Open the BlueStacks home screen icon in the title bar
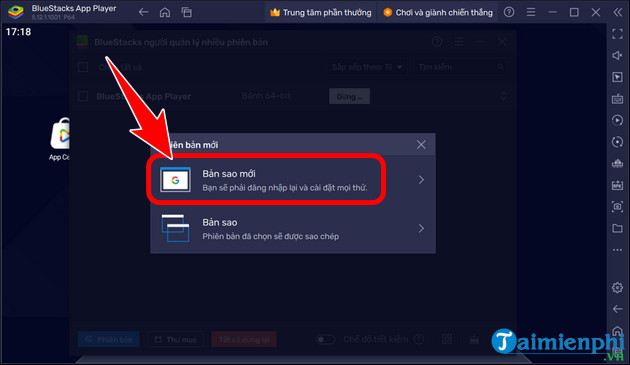This screenshot has width=630, height=365. pos(165,12)
